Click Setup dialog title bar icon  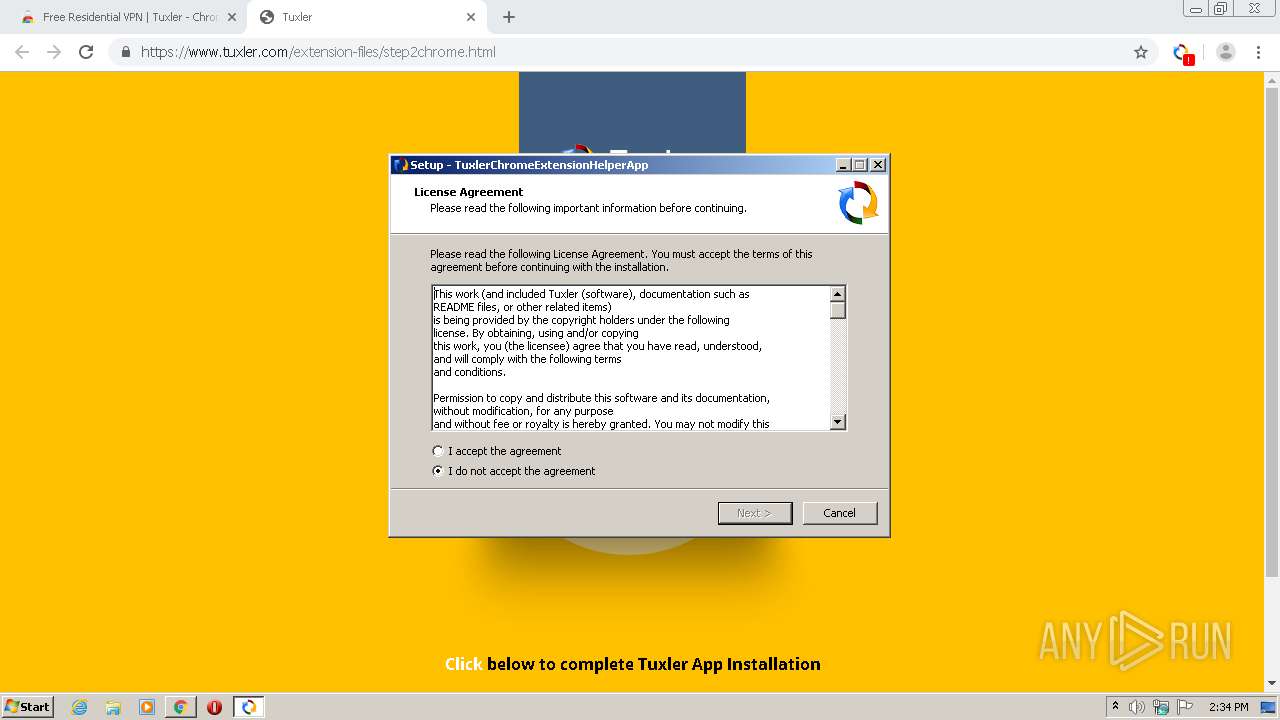click(x=400, y=165)
